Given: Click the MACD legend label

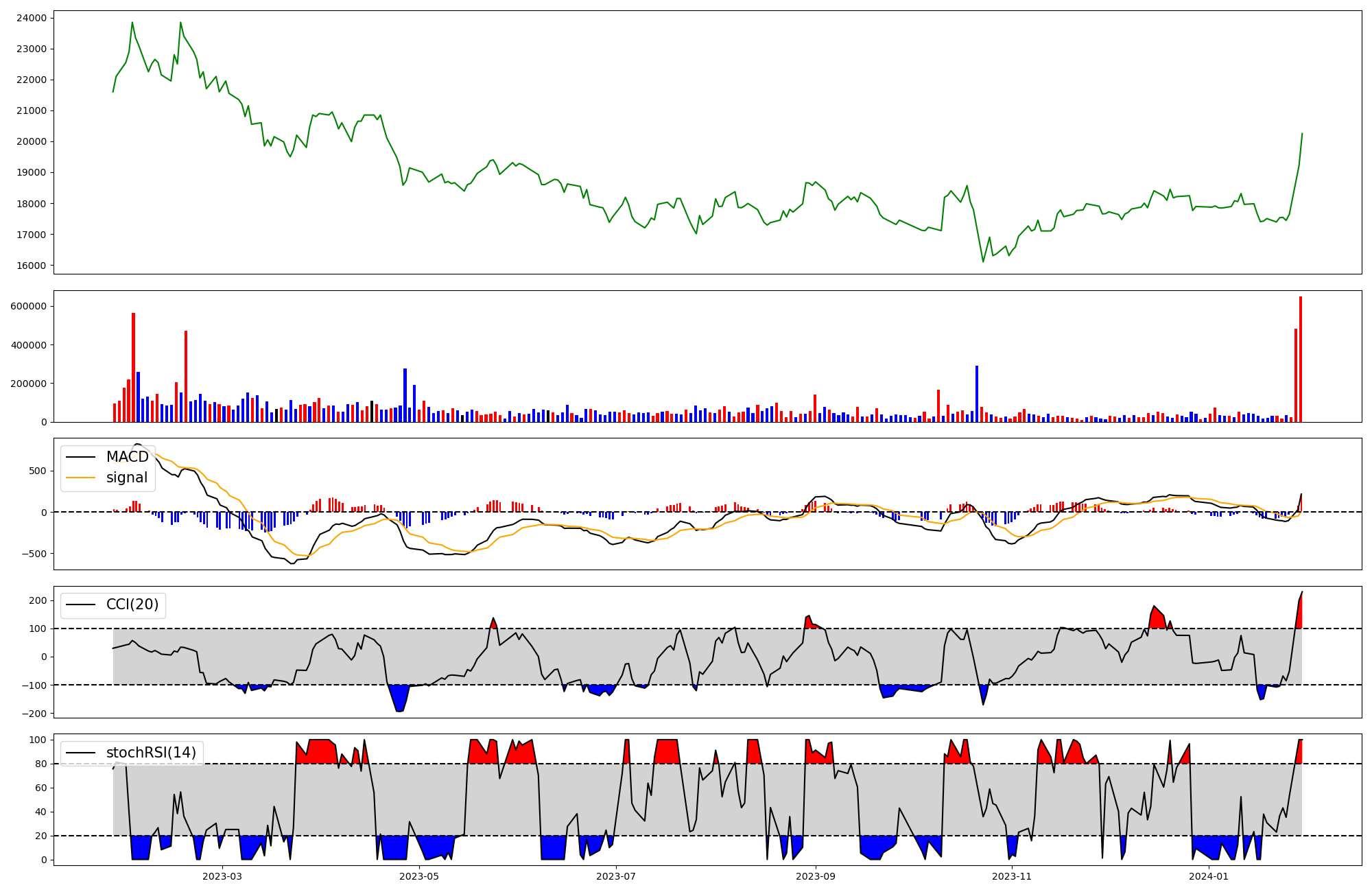Looking at the screenshot, I should [127, 457].
